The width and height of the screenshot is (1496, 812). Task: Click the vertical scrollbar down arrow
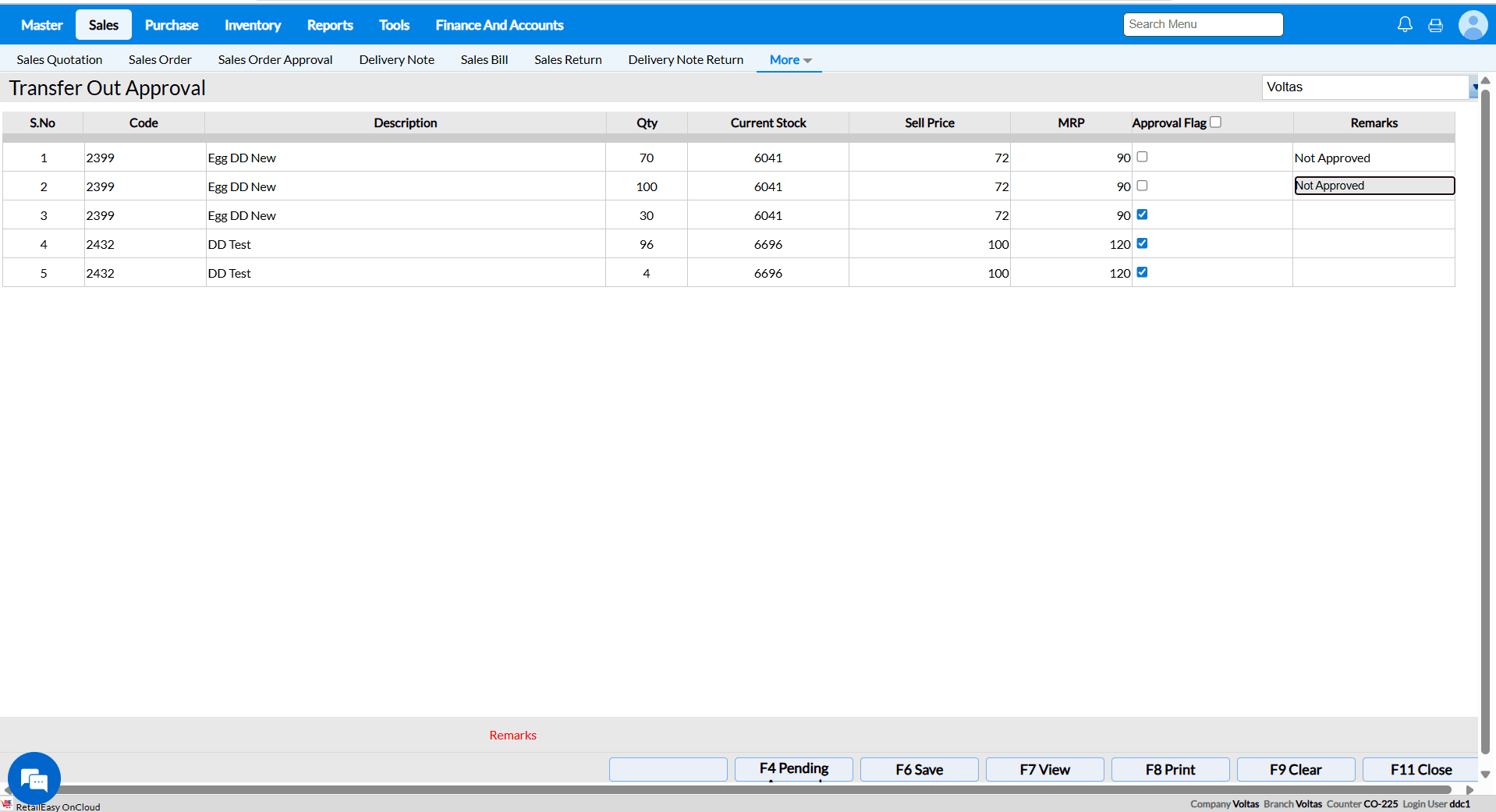(x=1486, y=775)
